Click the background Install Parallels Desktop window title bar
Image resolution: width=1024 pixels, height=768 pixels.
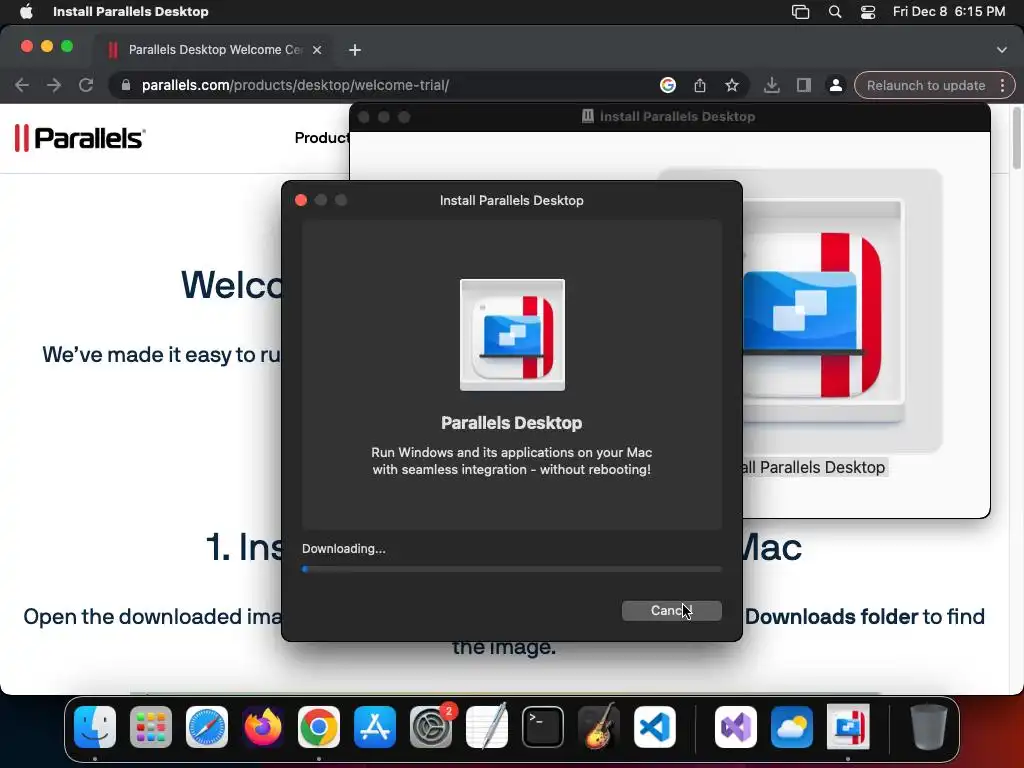click(669, 117)
